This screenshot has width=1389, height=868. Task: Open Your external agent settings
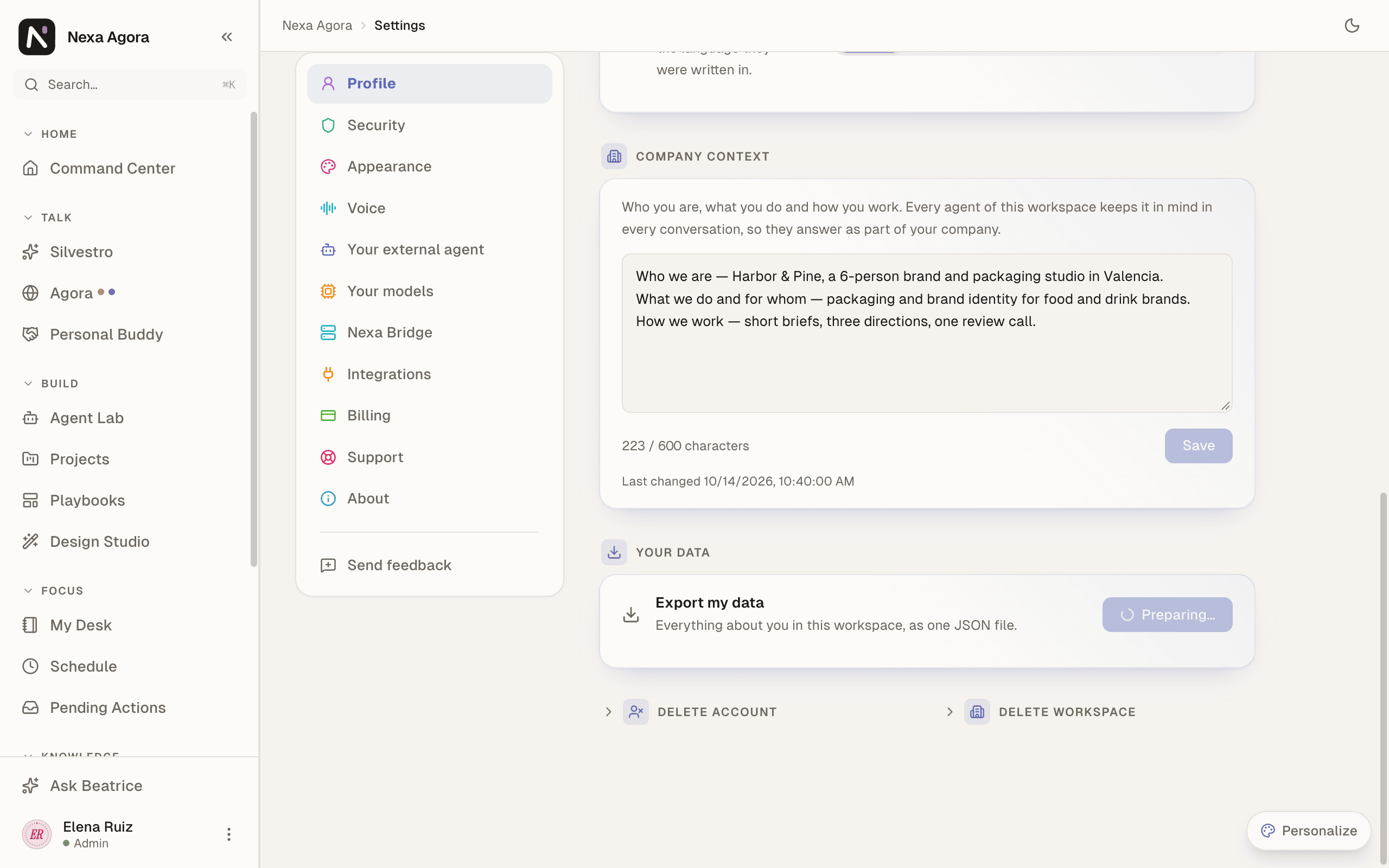pyautogui.click(x=429, y=250)
